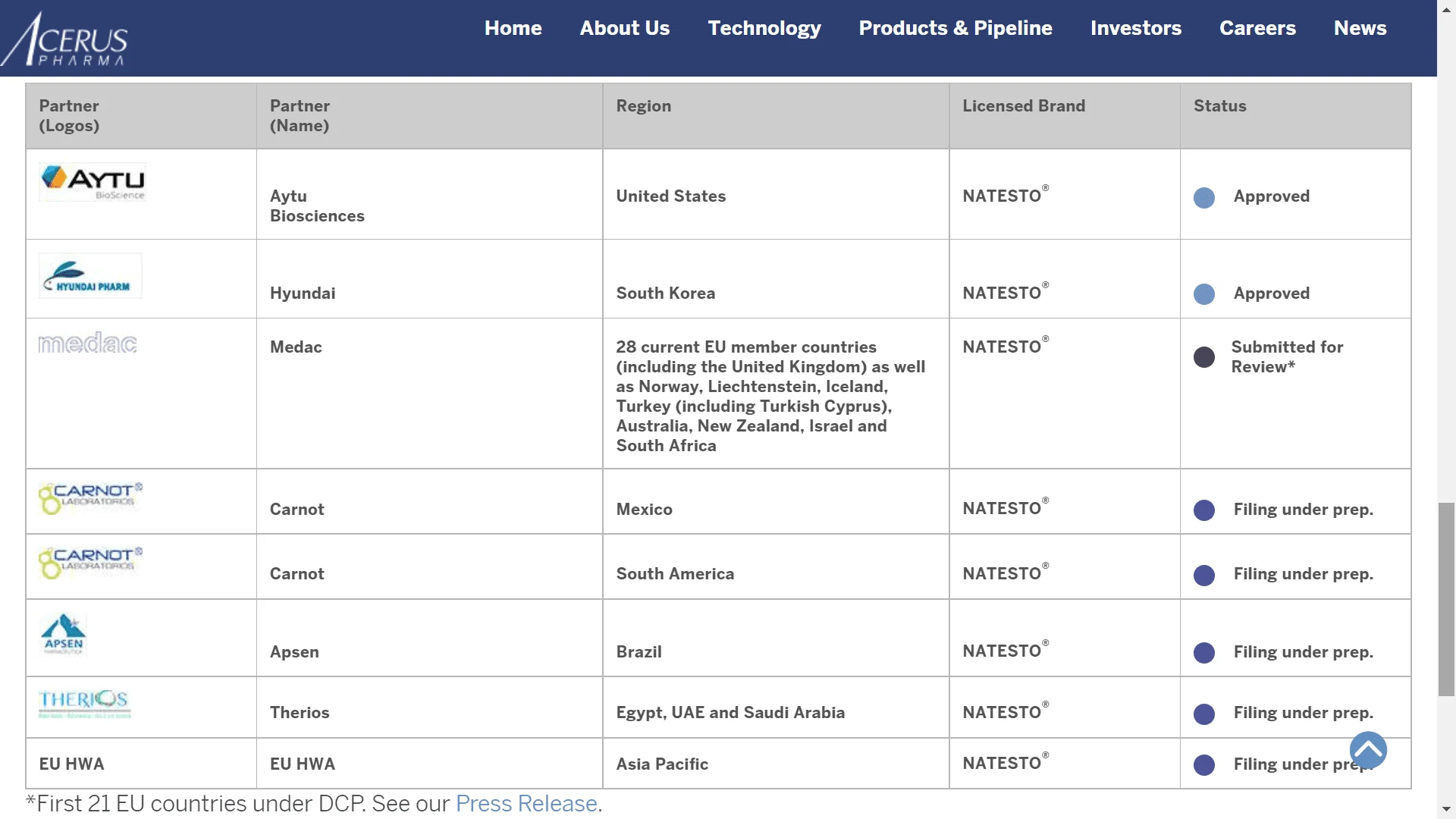Viewport: 1456px width, 819px height.
Task: Click 'Approved' text in Hyundai row
Action: [x=1272, y=293]
